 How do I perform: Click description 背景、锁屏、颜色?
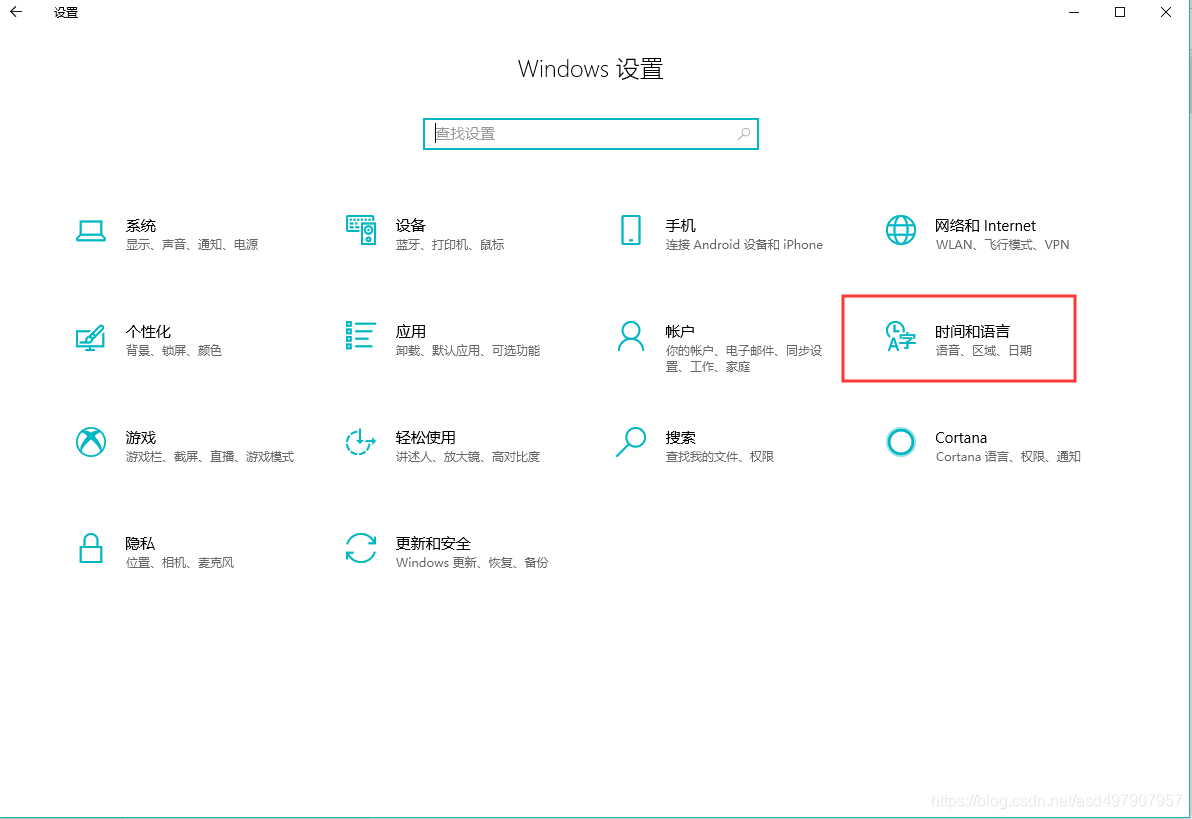click(174, 351)
